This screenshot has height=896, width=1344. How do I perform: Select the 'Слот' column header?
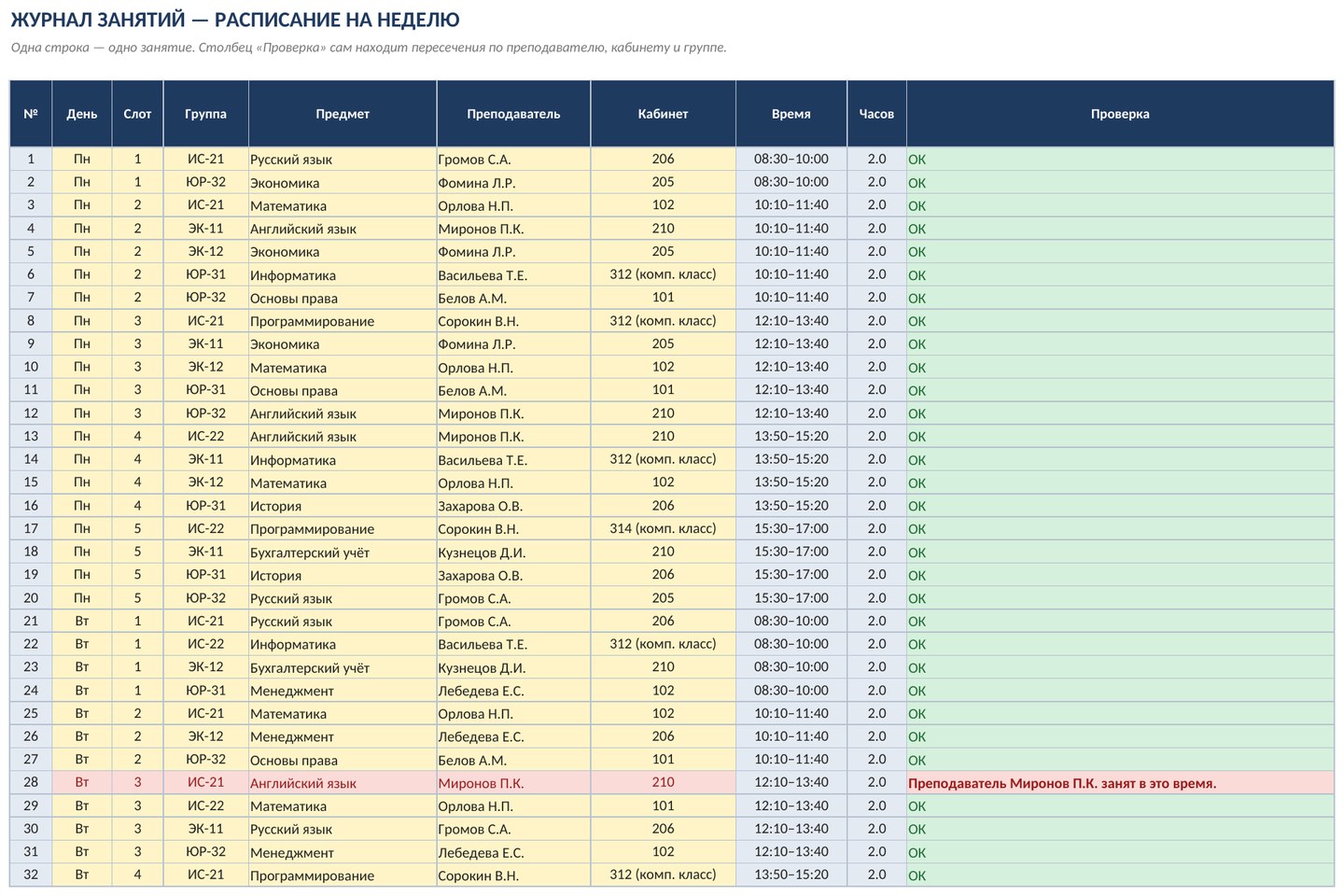(x=137, y=114)
